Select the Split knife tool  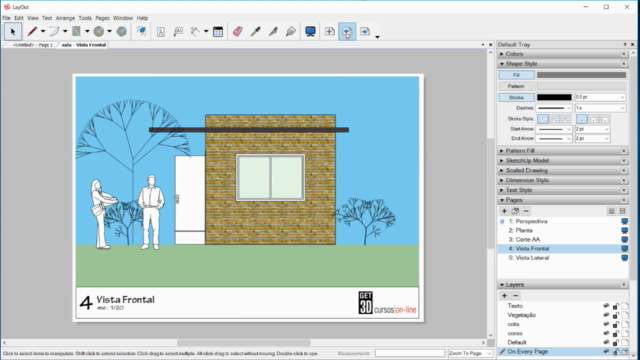pyautogui.click(x=273, y=31)
